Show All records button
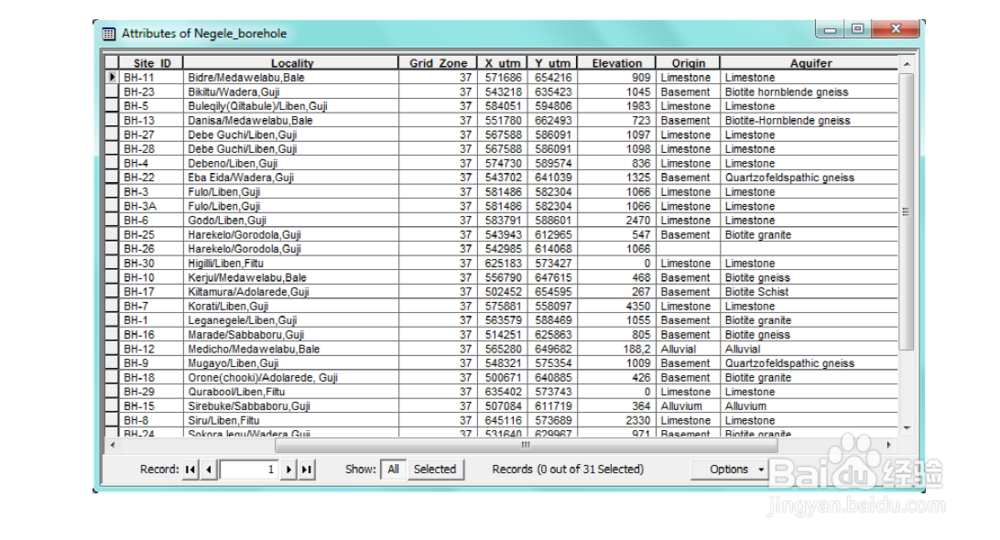Viewport: 1000px width, 540px height. tap(393, 469)
